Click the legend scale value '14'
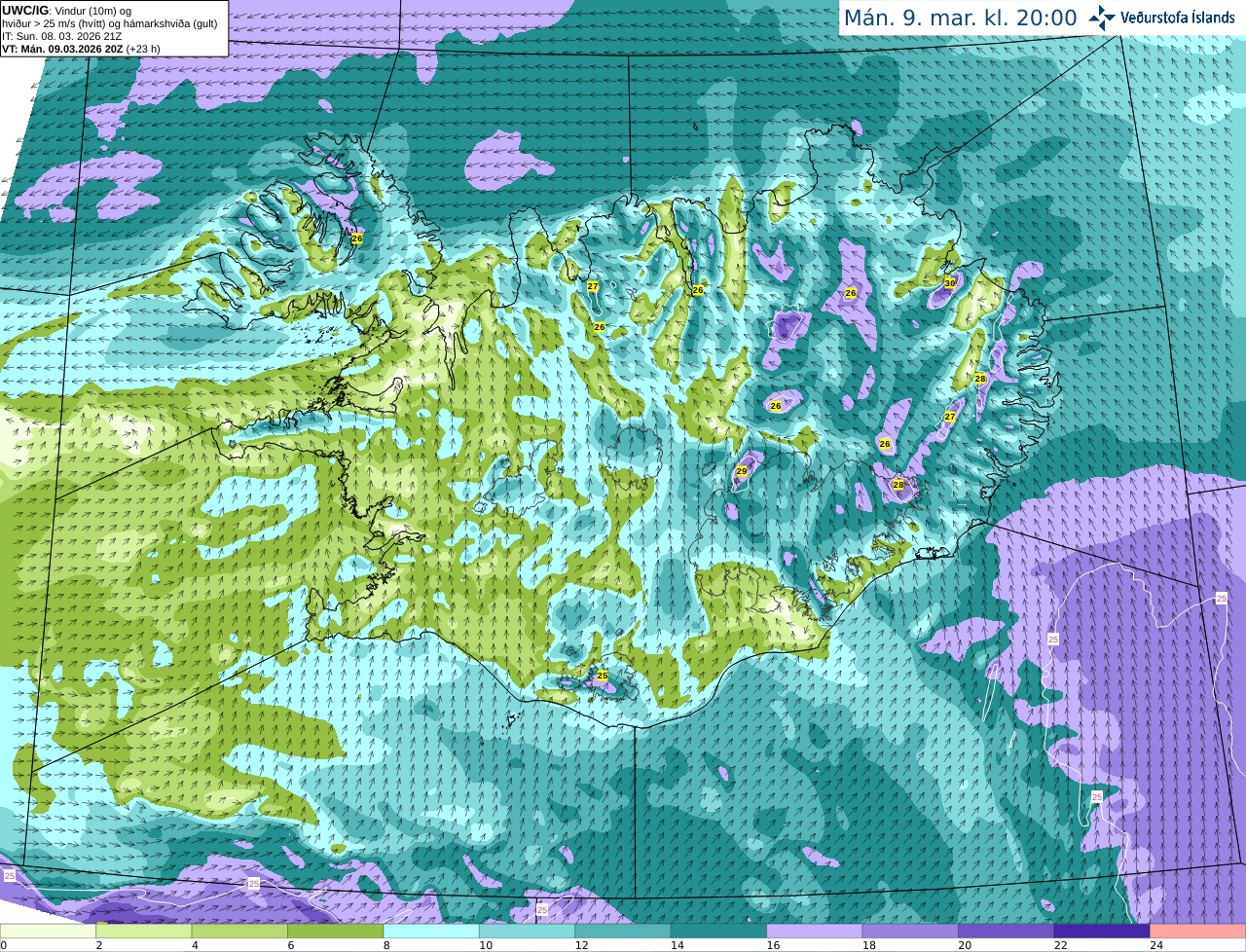Image resolution: width=1246 pixels, height=952 pixels. click(678, 945)
